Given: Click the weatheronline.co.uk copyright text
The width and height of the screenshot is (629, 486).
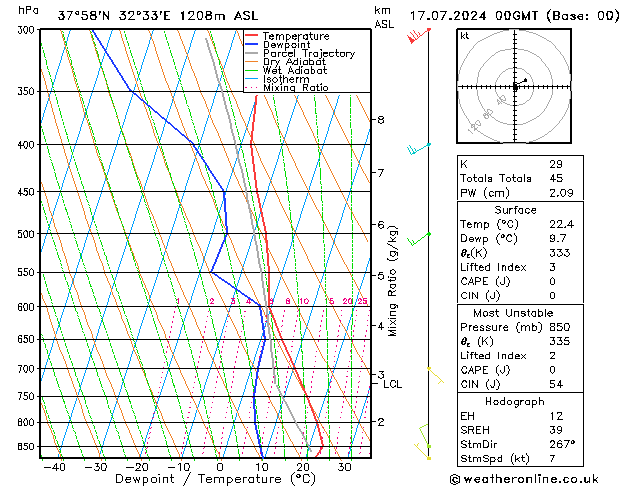Looking at the screenshot, I should pyautogui.click(x=524, y=479).
